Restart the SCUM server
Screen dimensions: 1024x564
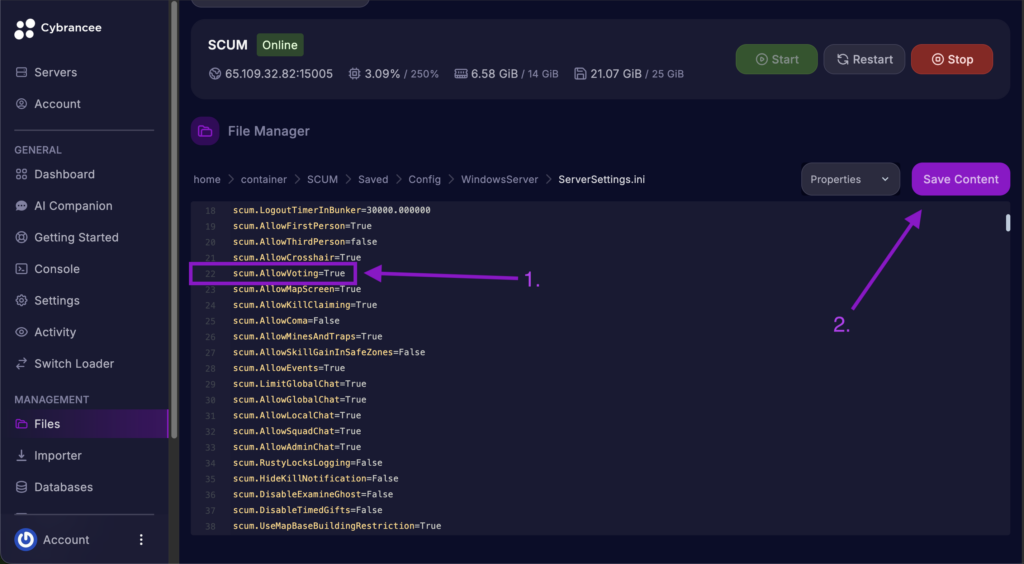pyautogui.click(x=864, y=59)
